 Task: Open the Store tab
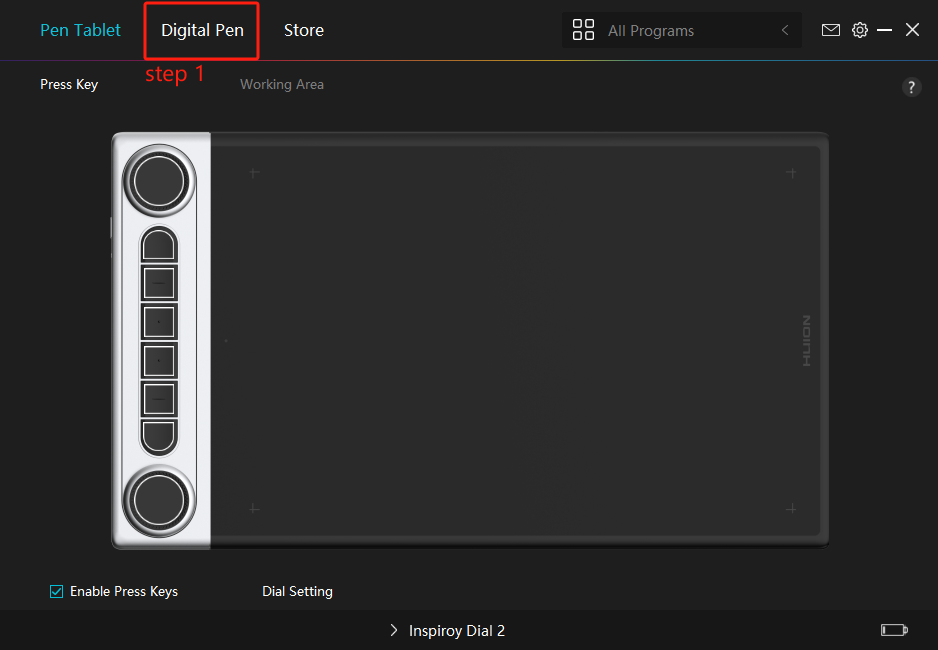(303, 30)
